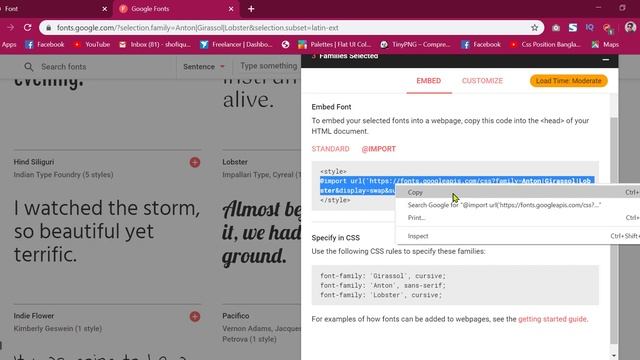Image resolution: width=640 pixels, height=360 pixels.
Task: Open the TinyPNG bookmark
Action: tap(416, 44)
